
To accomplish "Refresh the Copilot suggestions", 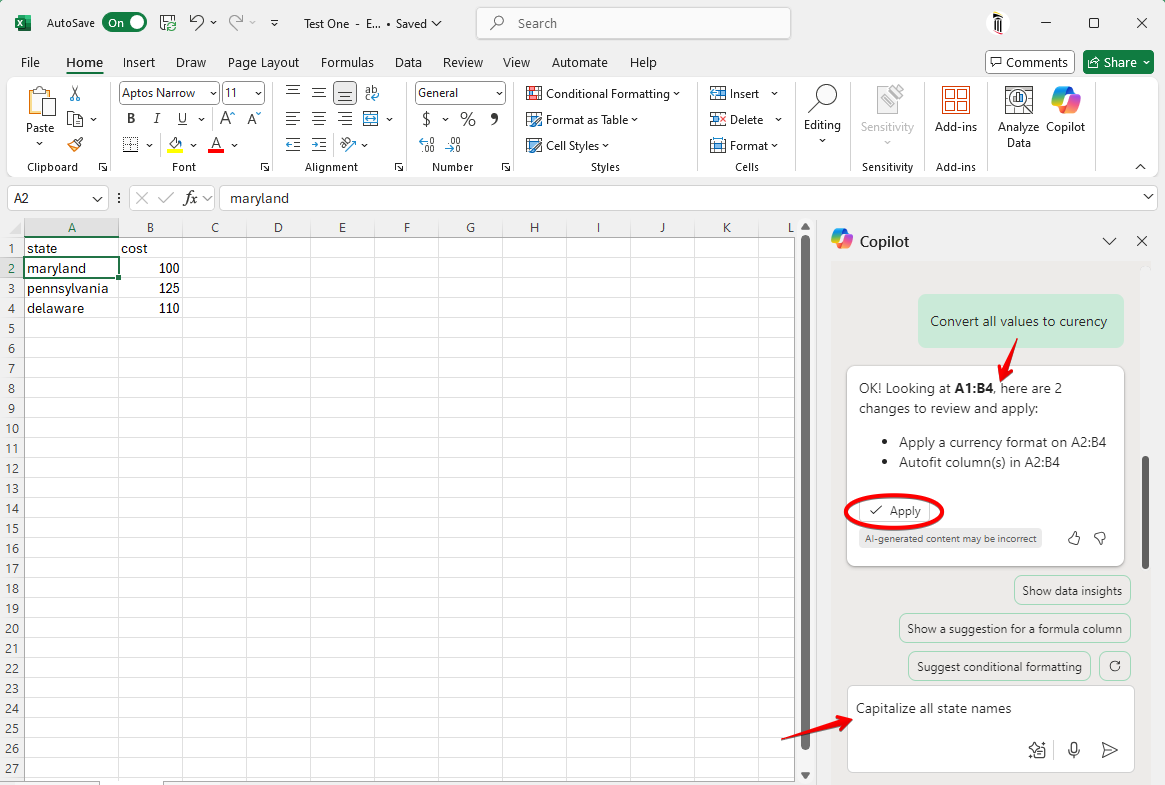I will (1114, 666).
